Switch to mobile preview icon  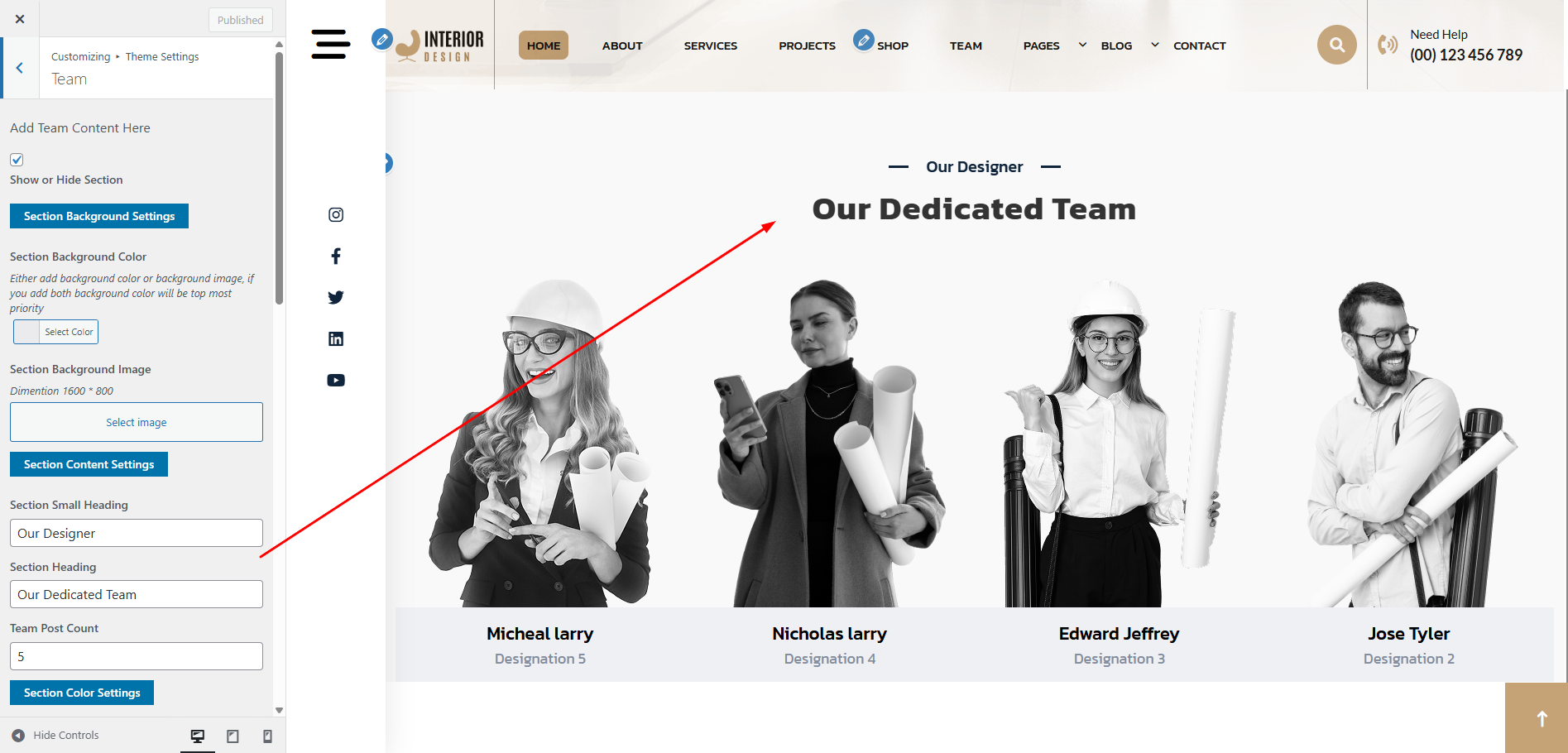point(267,736)
